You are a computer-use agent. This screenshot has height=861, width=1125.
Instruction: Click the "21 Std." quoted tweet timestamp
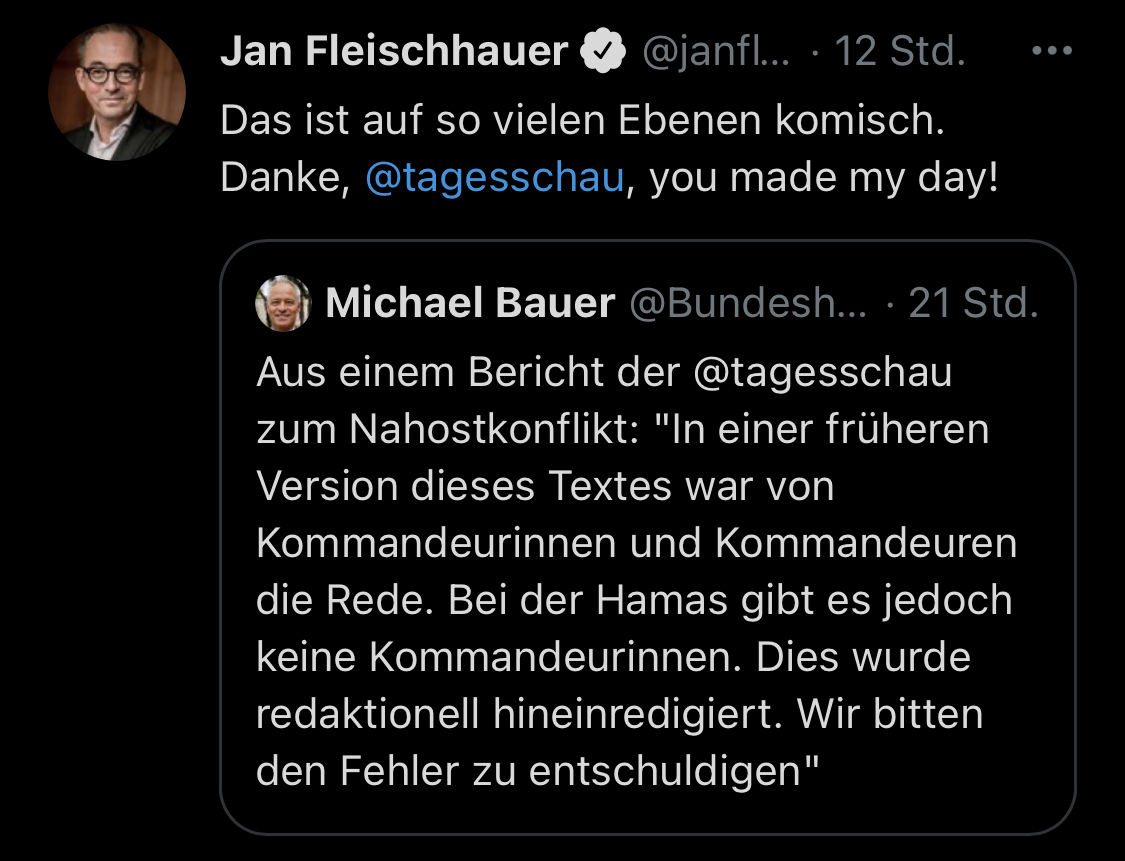(x=973, y=303)
